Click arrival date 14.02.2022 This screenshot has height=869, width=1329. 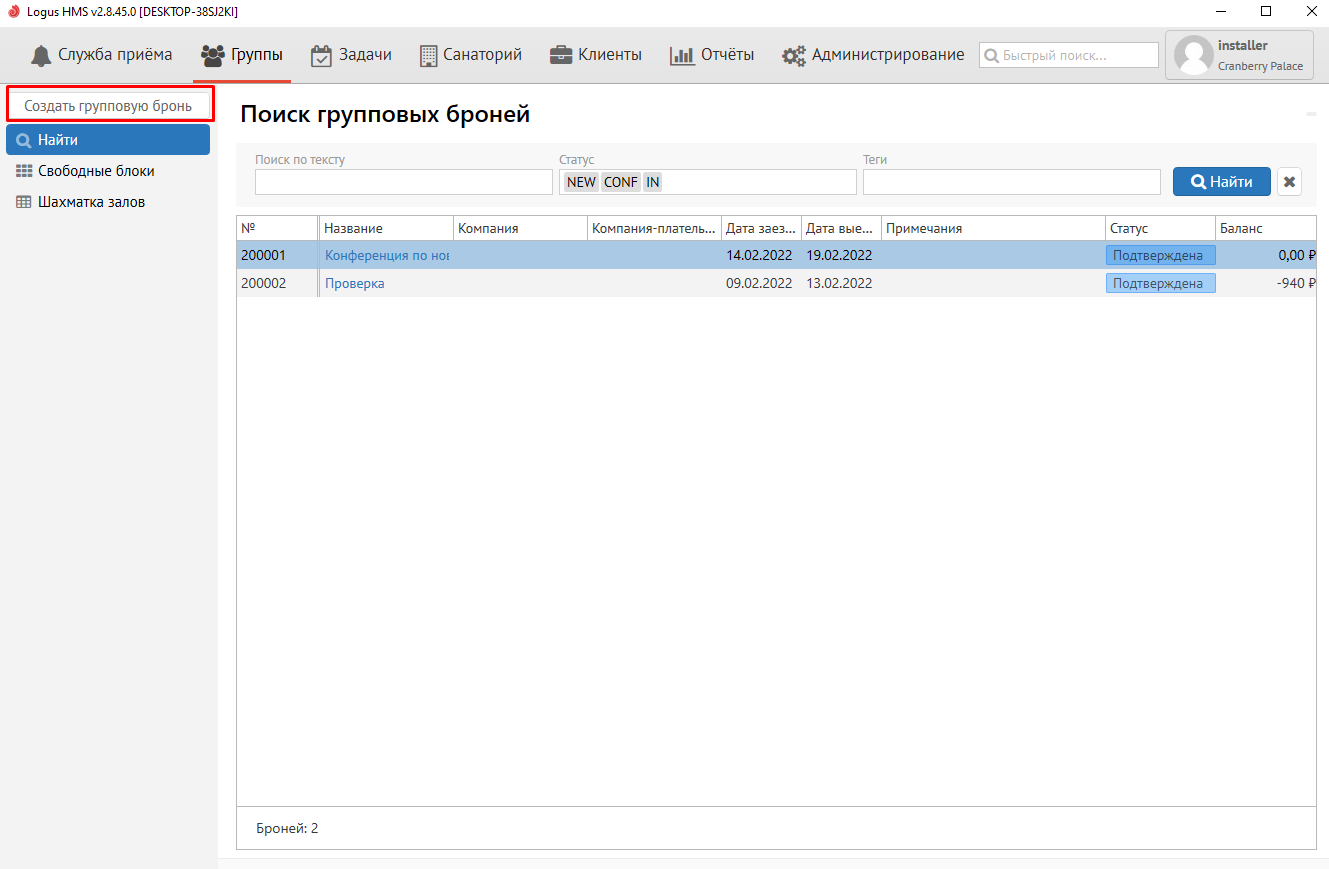(759, 255)
